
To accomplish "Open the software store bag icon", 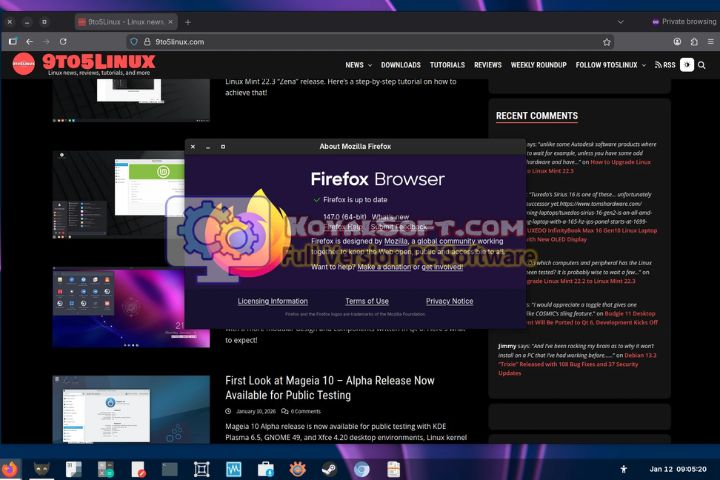I will [265, 469].
